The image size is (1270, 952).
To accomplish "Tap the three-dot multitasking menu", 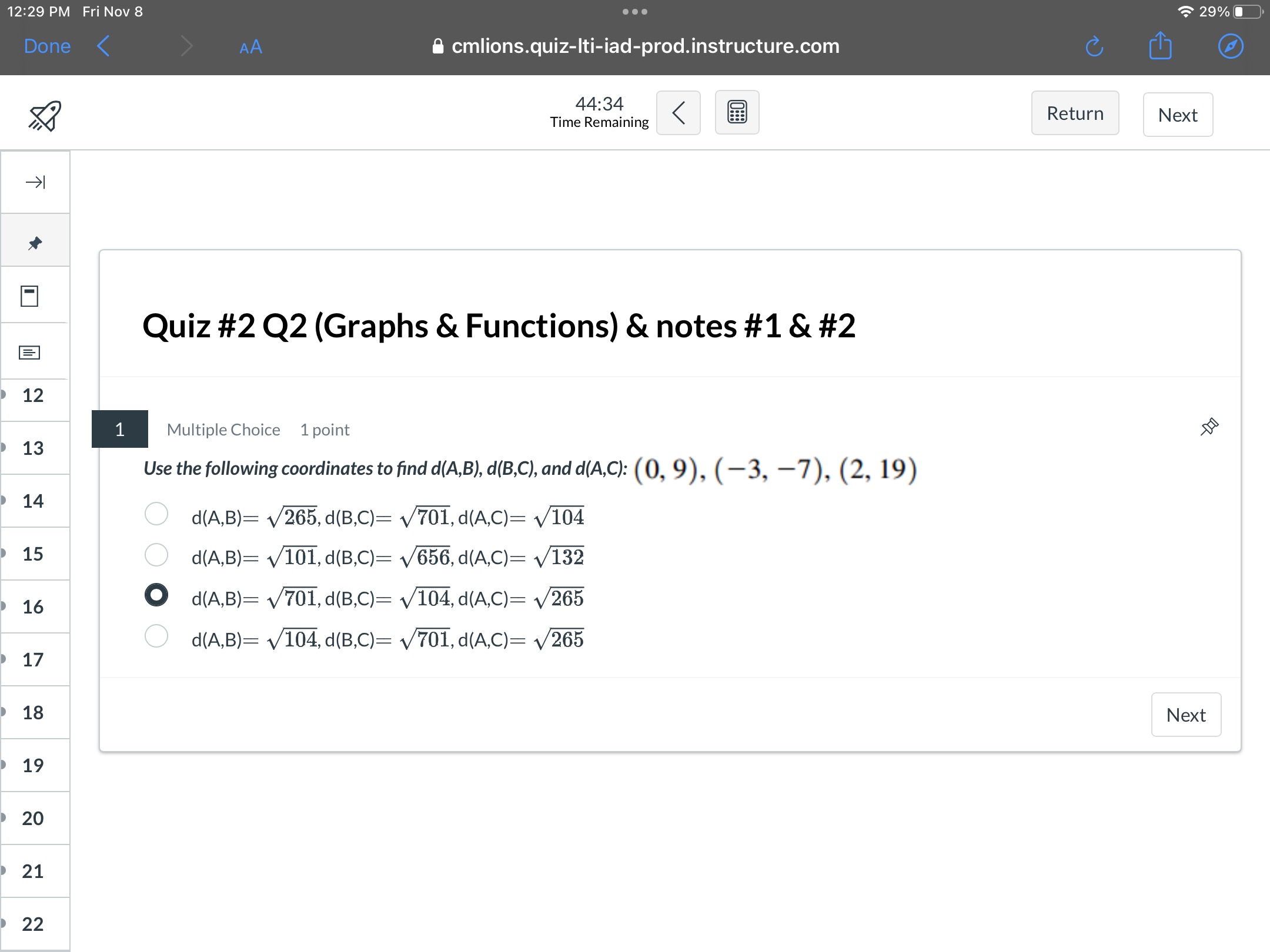I will [635, 12].
